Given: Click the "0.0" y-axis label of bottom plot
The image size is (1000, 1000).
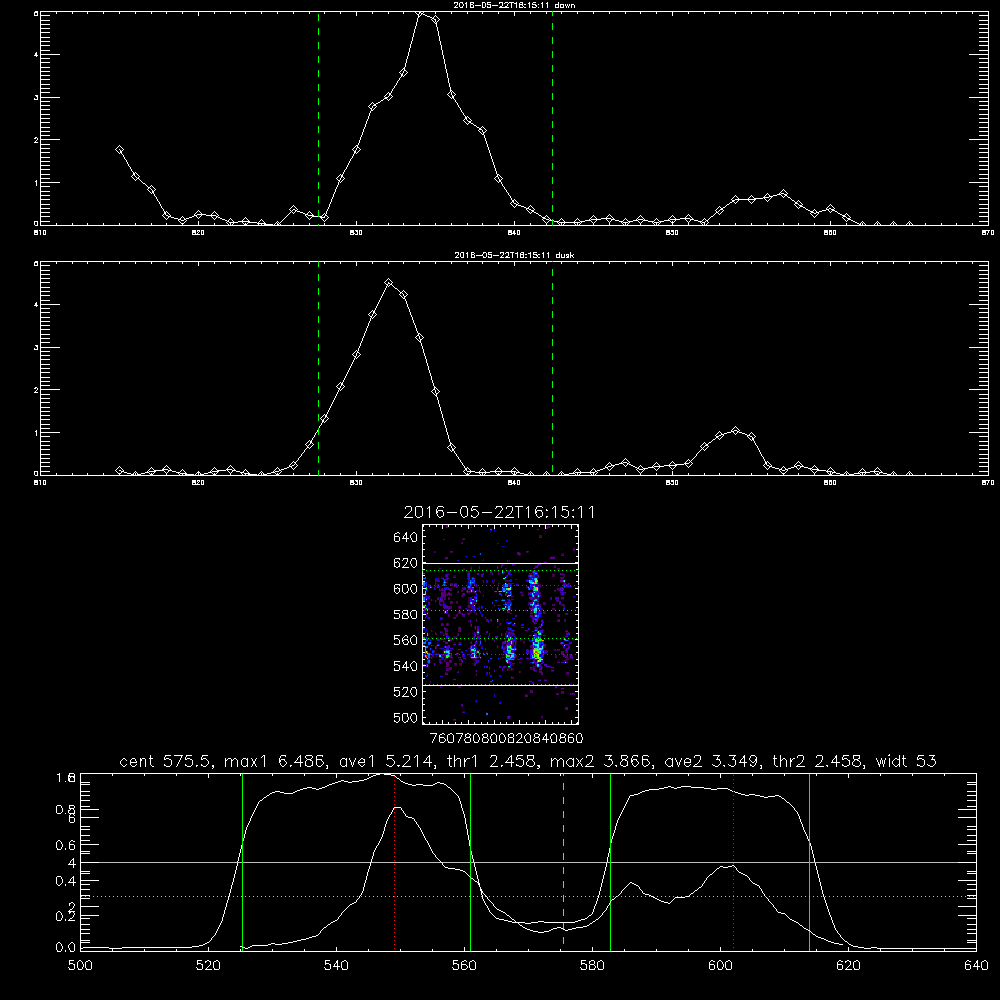Looking at the screenshot, I should tap(65, 947).
